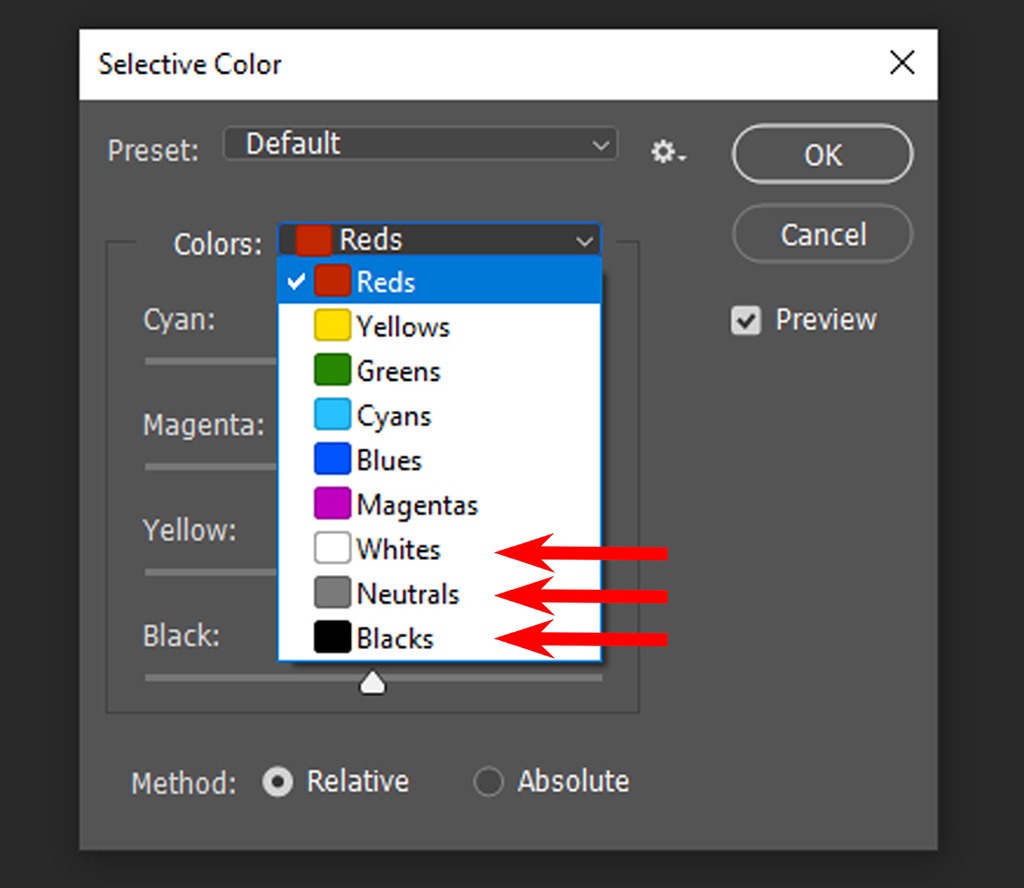Choose Neutrals from the Colors list
The height and width of the screenshot is (888, 1024).
tap(407, 594)
